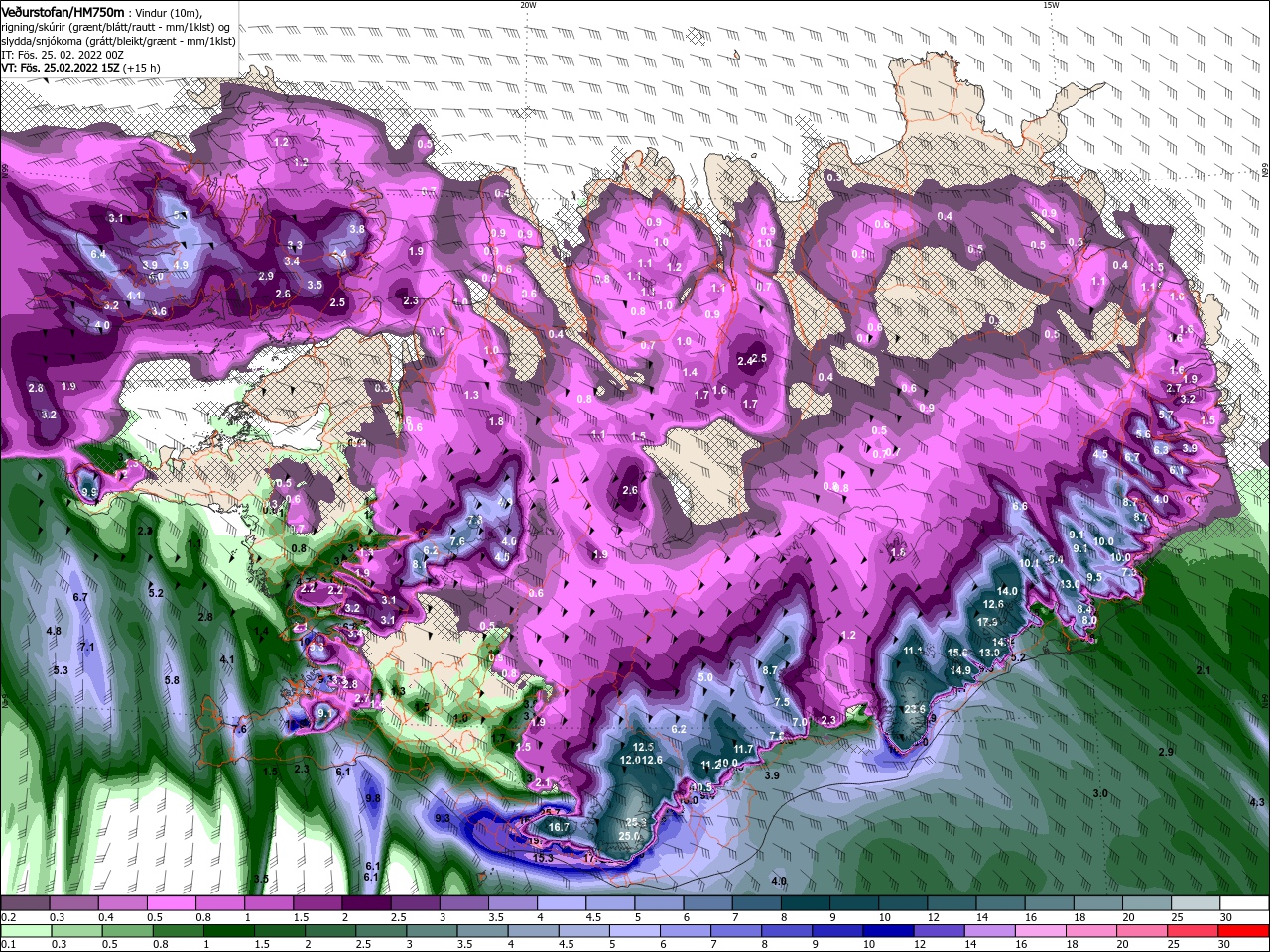Click the 15.6 precipitation value on the map
Image resolution: width=1270 pixels, height=952 pixels.
(957, 653)
